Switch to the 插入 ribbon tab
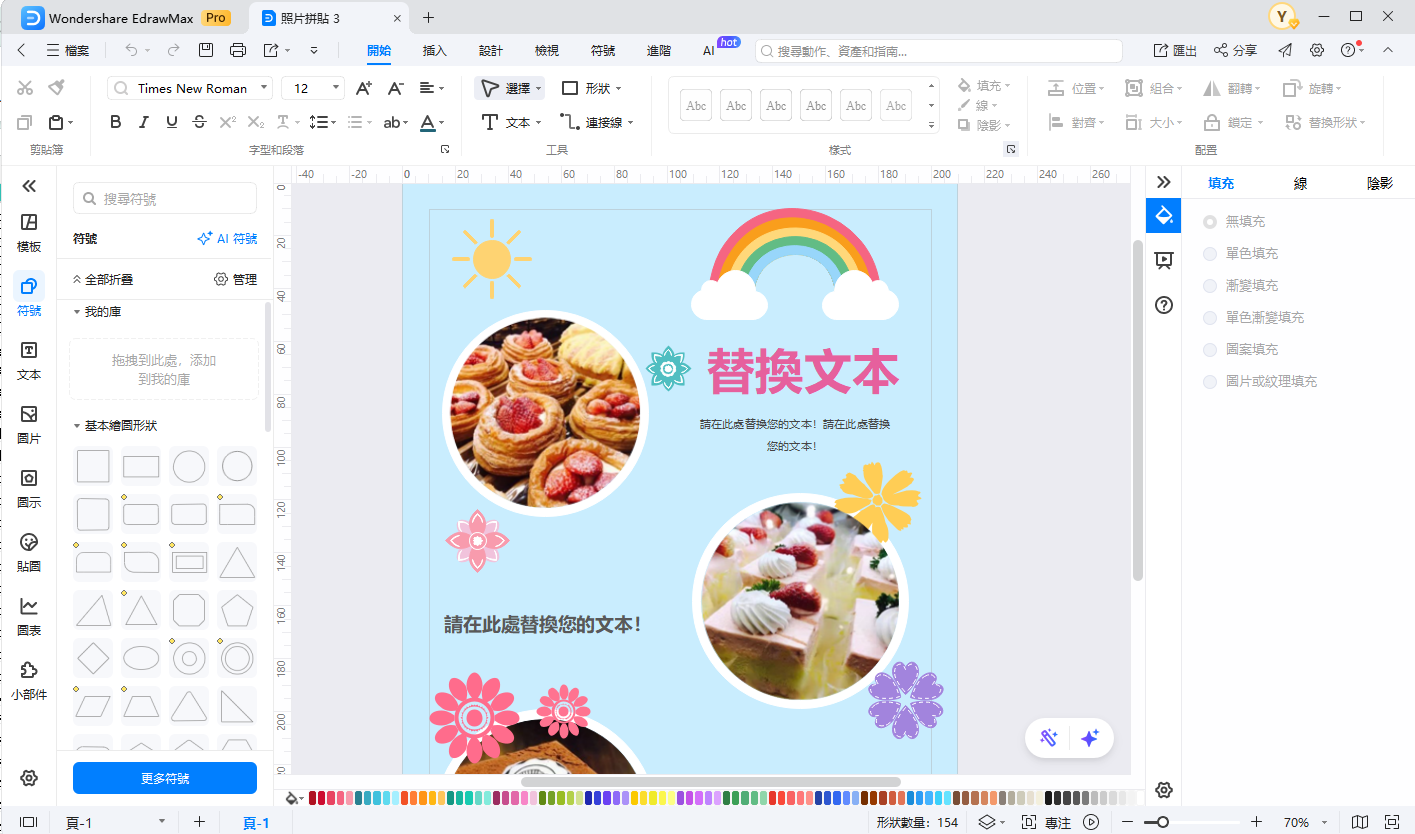The height and width of the screenshot is (834, 1415). (x=434, y=50)
